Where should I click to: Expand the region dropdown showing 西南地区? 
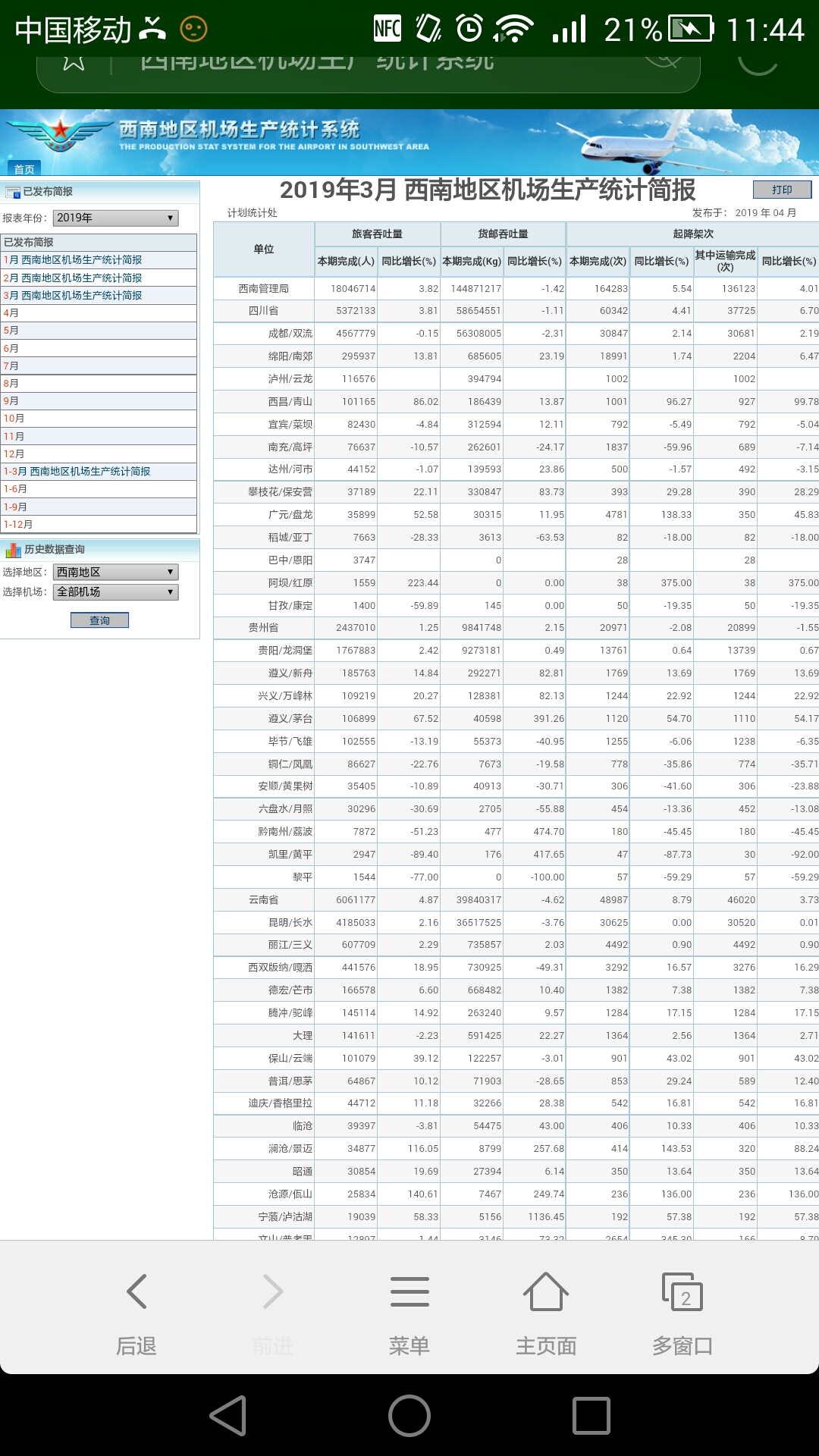click(x=116, y=573)
